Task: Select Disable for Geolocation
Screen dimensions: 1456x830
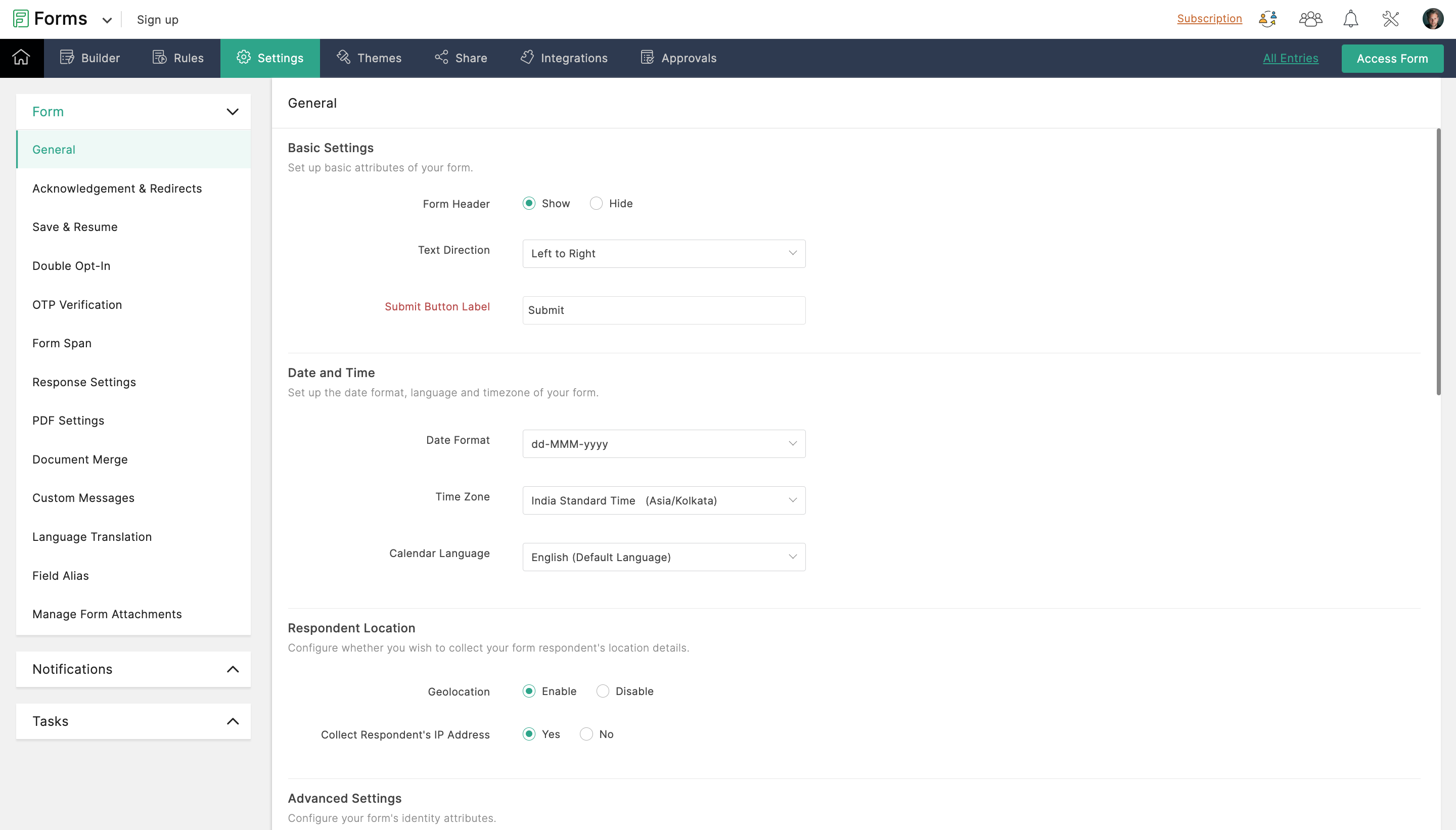Action: coord(603,691)
